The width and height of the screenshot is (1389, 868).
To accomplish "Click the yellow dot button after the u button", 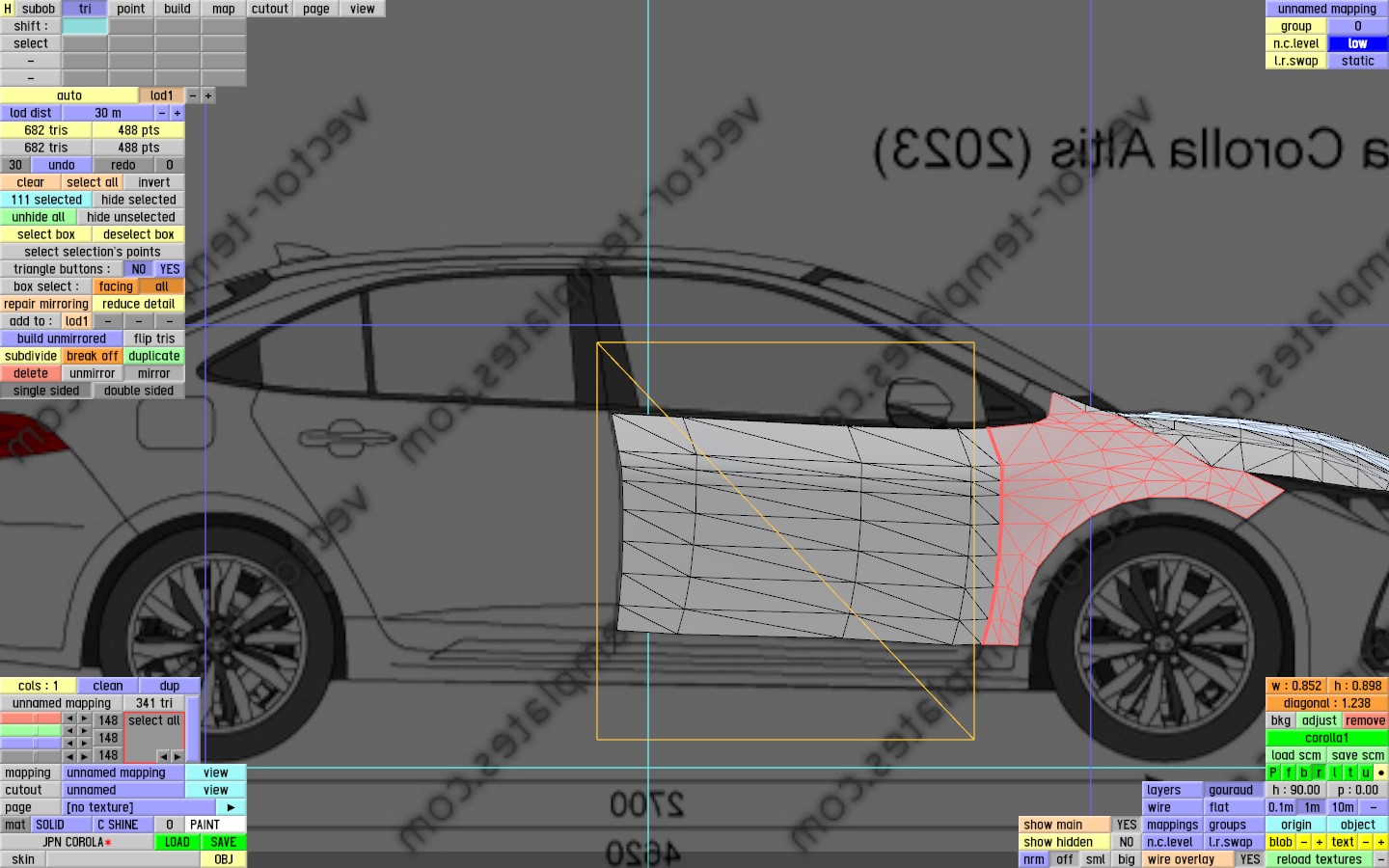I will tap(1381, 773).
